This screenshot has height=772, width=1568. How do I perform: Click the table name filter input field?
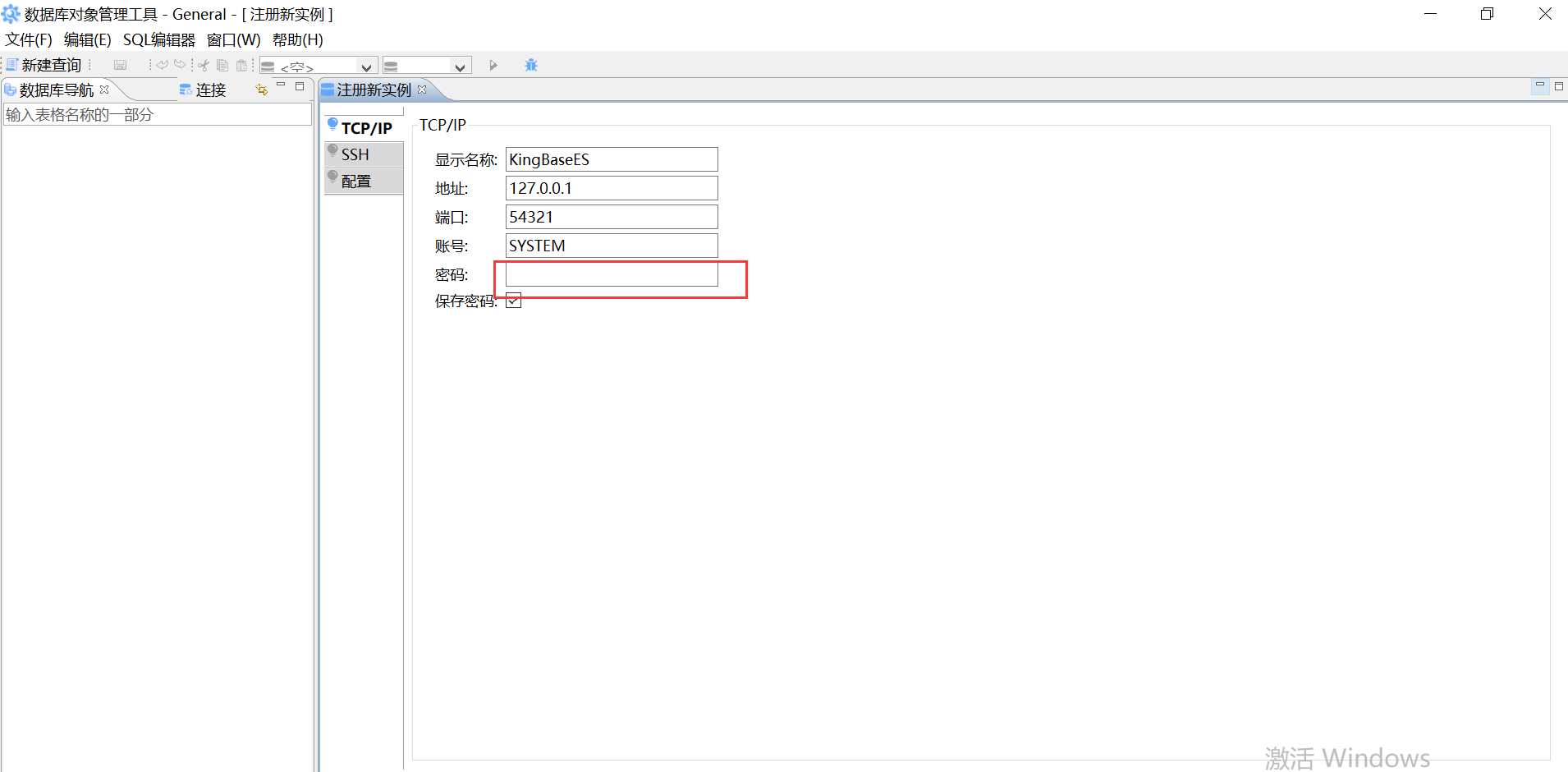pos(158,114)
